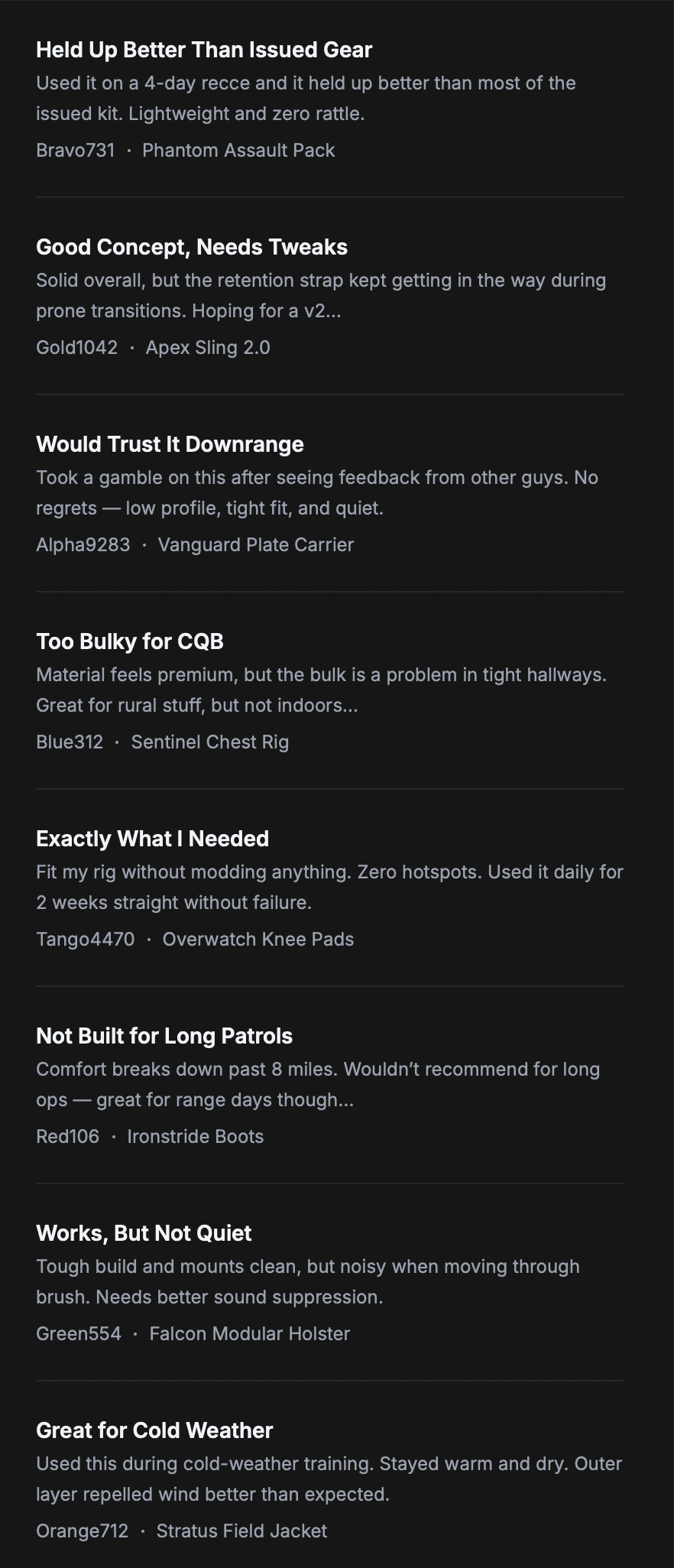Image resolution: width=674 pixels, height=1568 pixels.
Task: Click the Sentinel Chest Rig product name
Action: pyautogui.click(x=209, y=742)
